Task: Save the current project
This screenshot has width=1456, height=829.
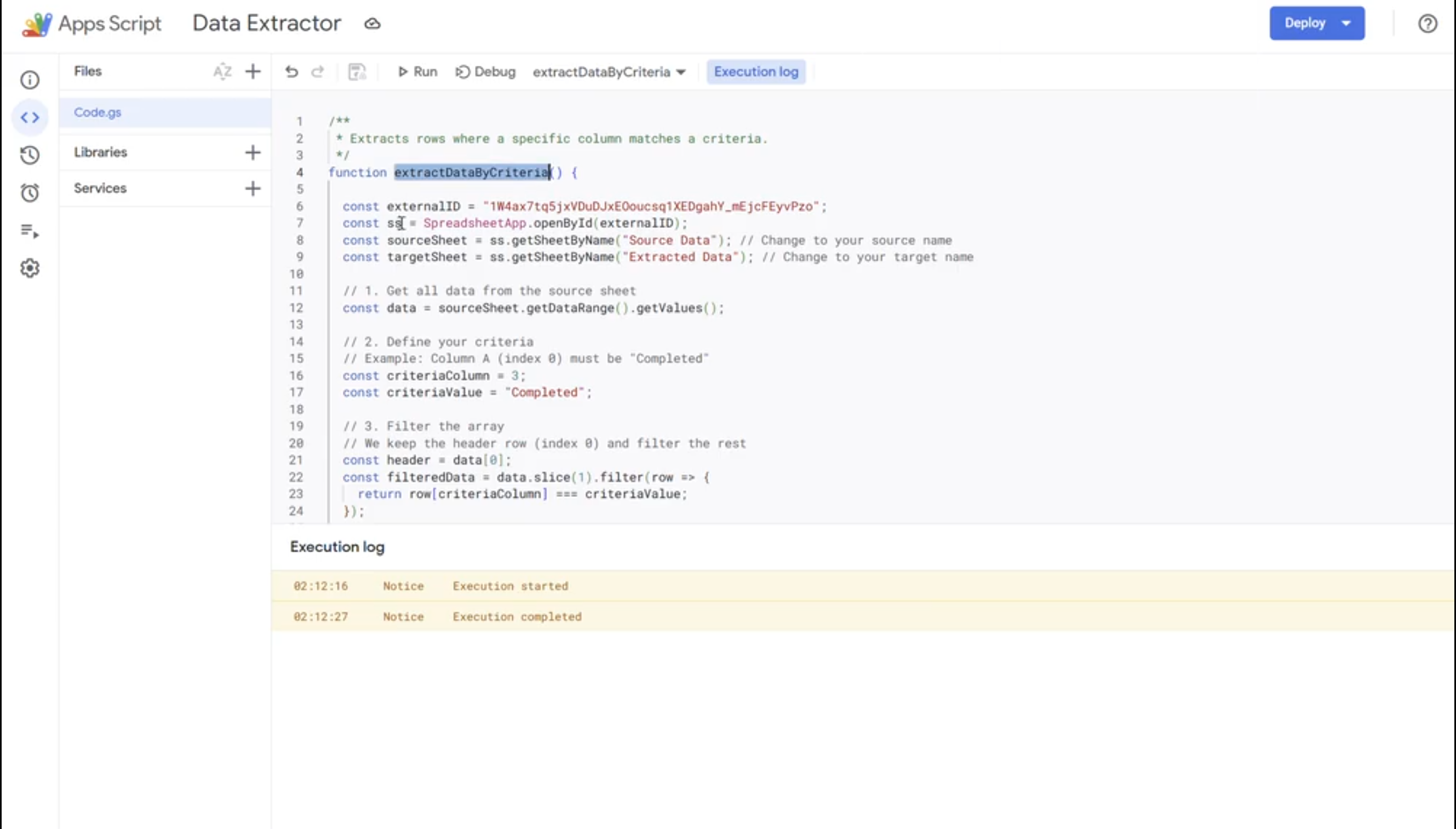Action: point(357,72)
